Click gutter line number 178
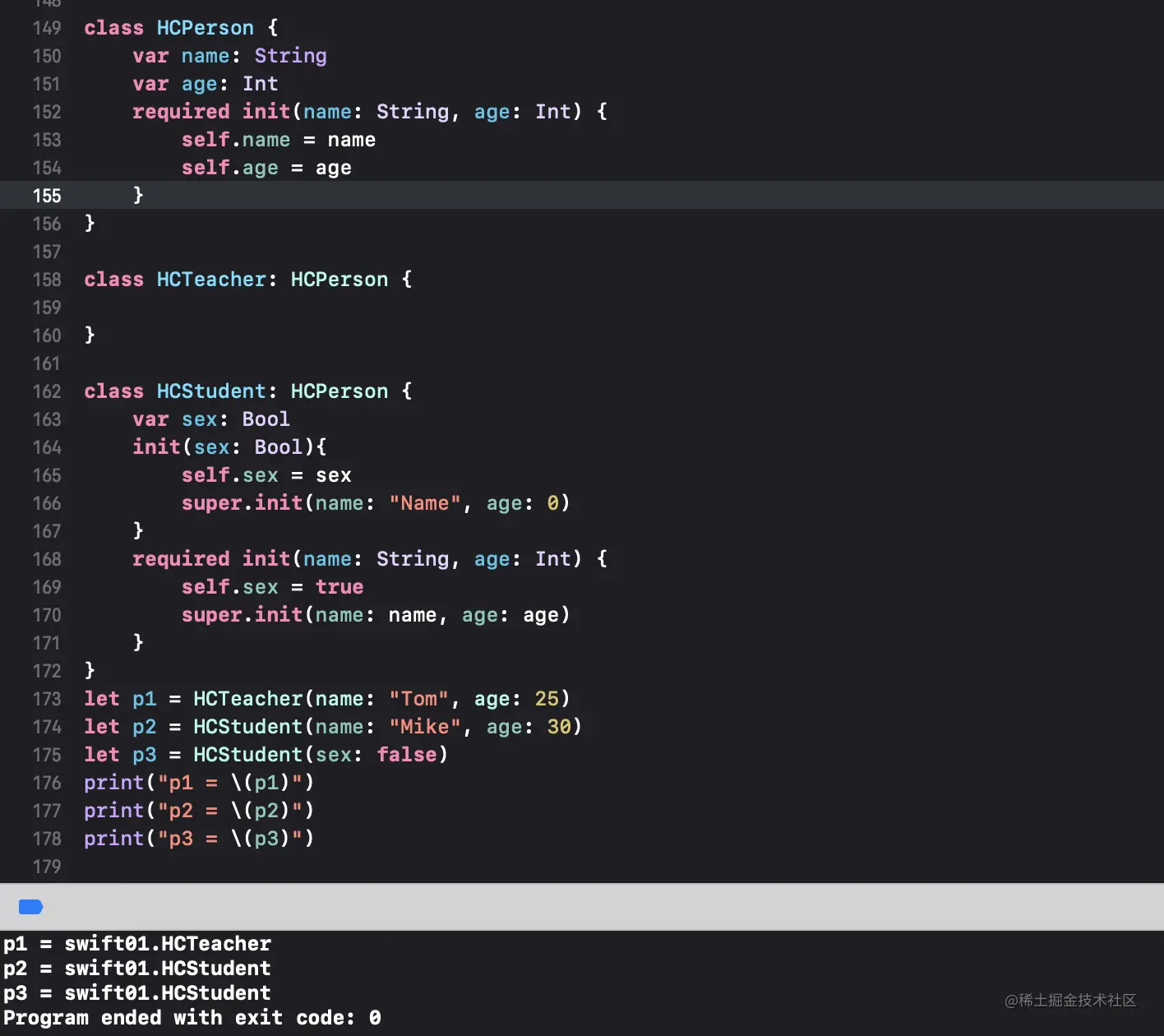1164x1036 pixels. 47,839
